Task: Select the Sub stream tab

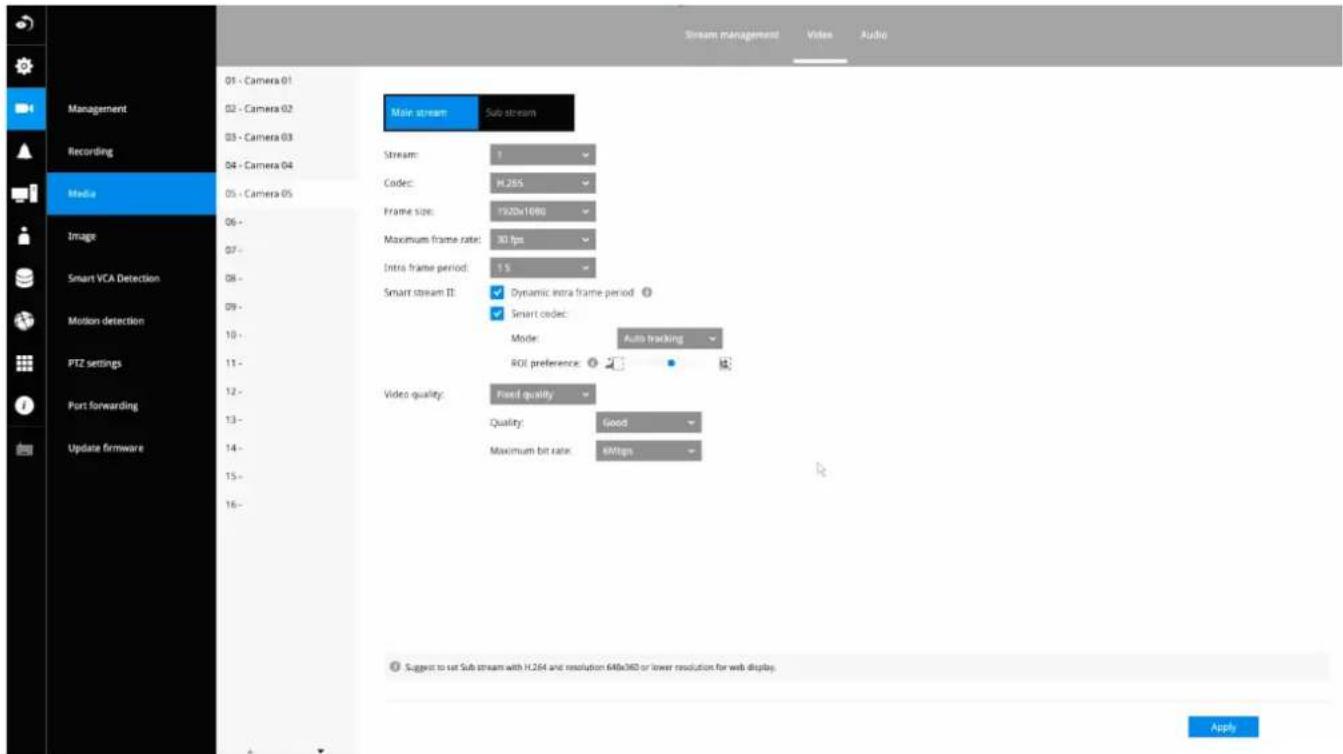Action: pos(526,113)
